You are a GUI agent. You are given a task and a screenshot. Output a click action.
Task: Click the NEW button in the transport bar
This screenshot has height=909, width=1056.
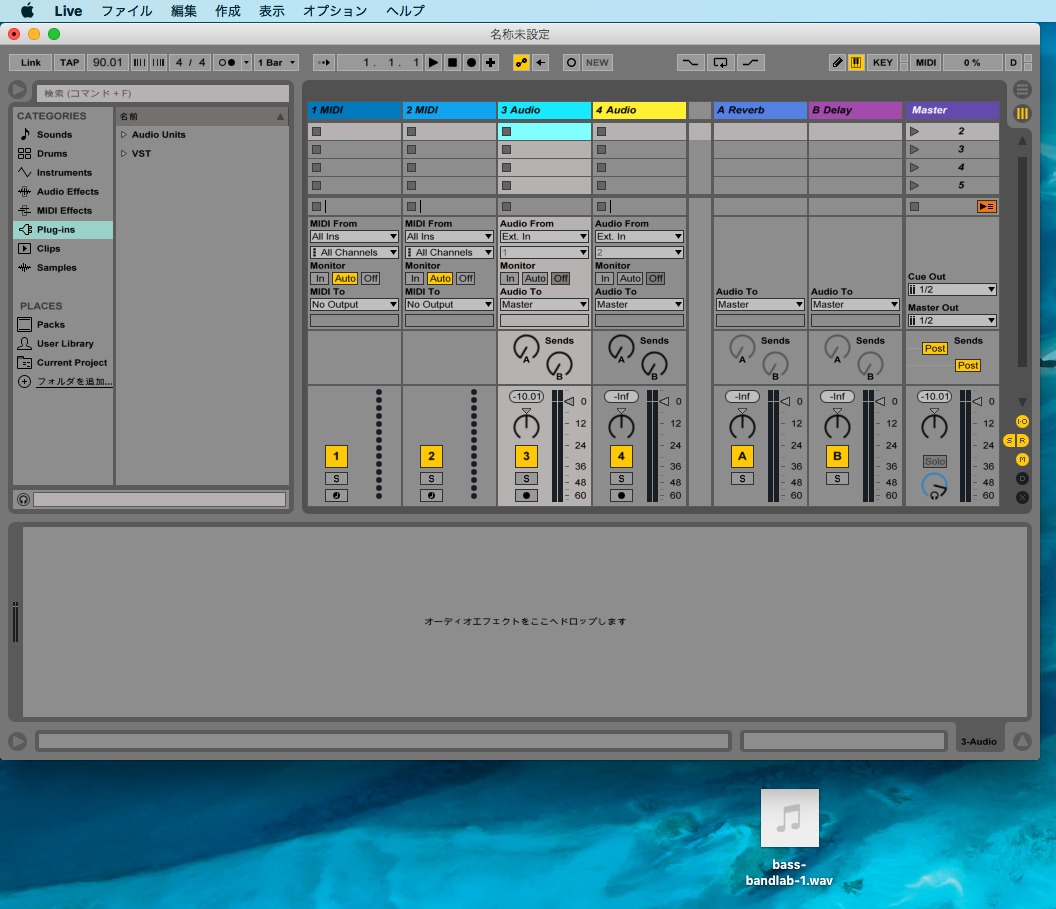tap(597, 63)
